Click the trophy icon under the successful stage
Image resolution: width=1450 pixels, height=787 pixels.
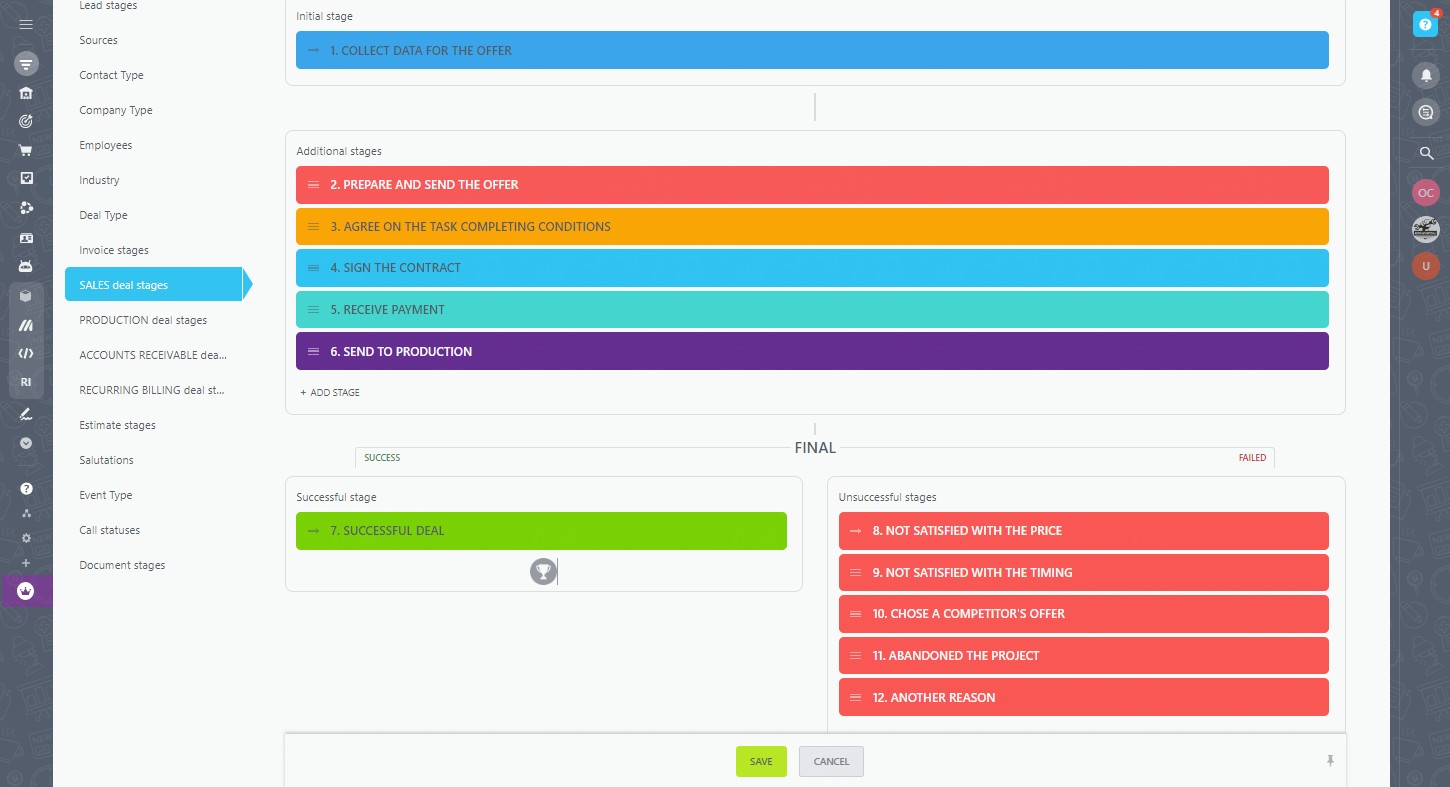pos(542,572)
